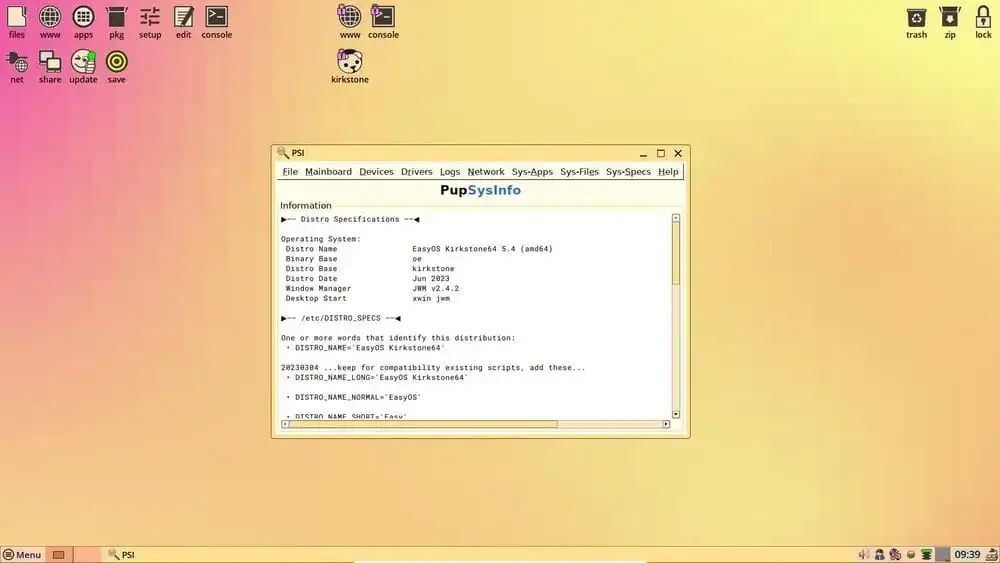Click the DISTRO_NAME_NORMAL='EasyOS' line
Screen dimensions: 1000x563
click(x=353, y=397)
